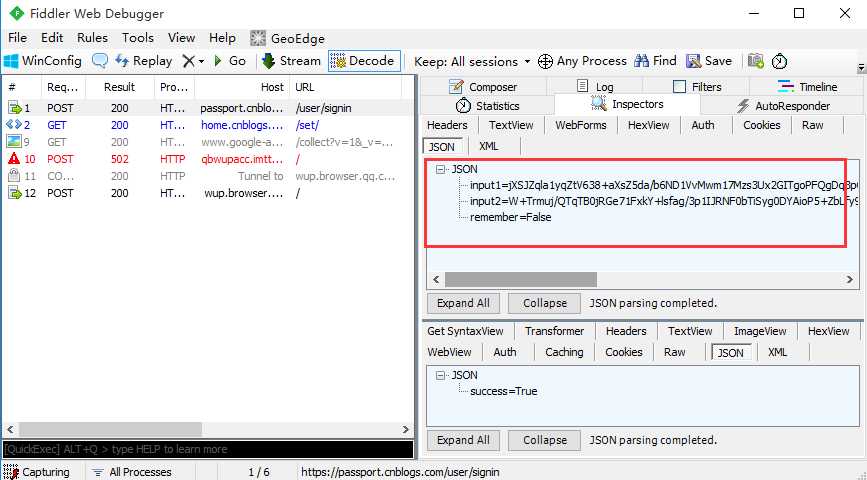Select session 1 passport.cnblogs signin
Screen dimensions: 867x480
pos(208,108)
